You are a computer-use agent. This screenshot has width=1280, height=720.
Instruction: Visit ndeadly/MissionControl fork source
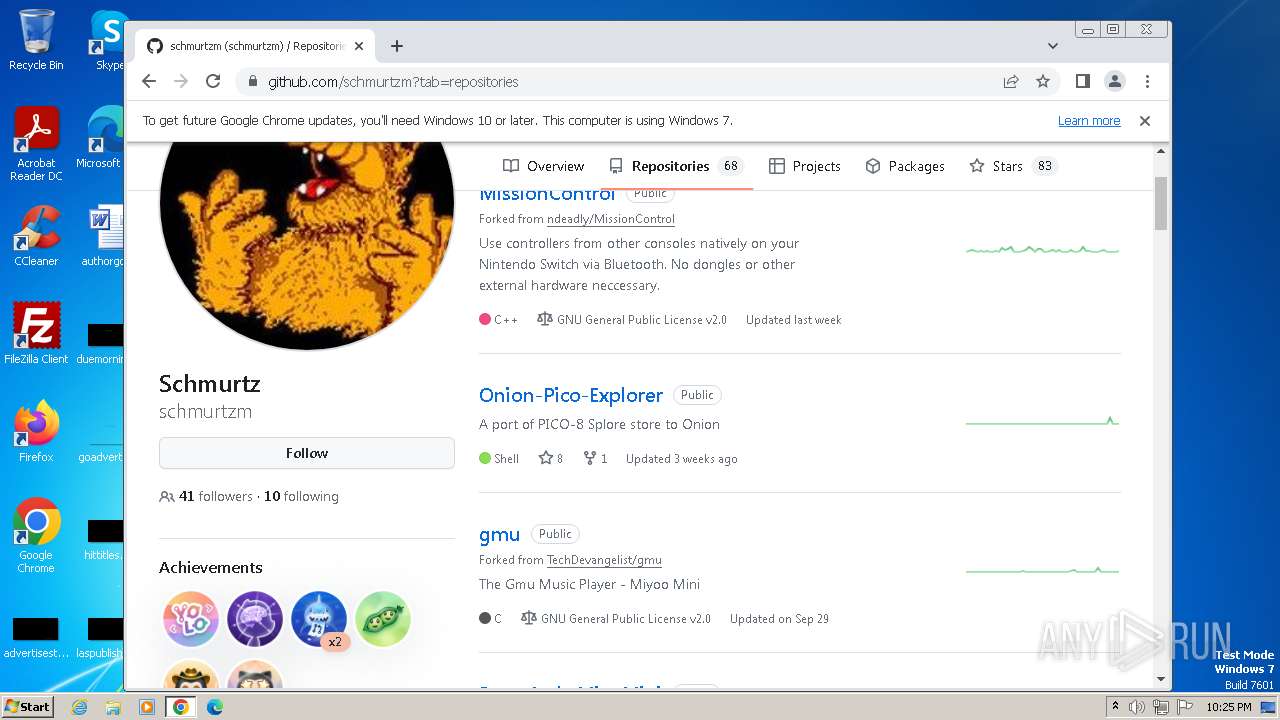(611, 219)
